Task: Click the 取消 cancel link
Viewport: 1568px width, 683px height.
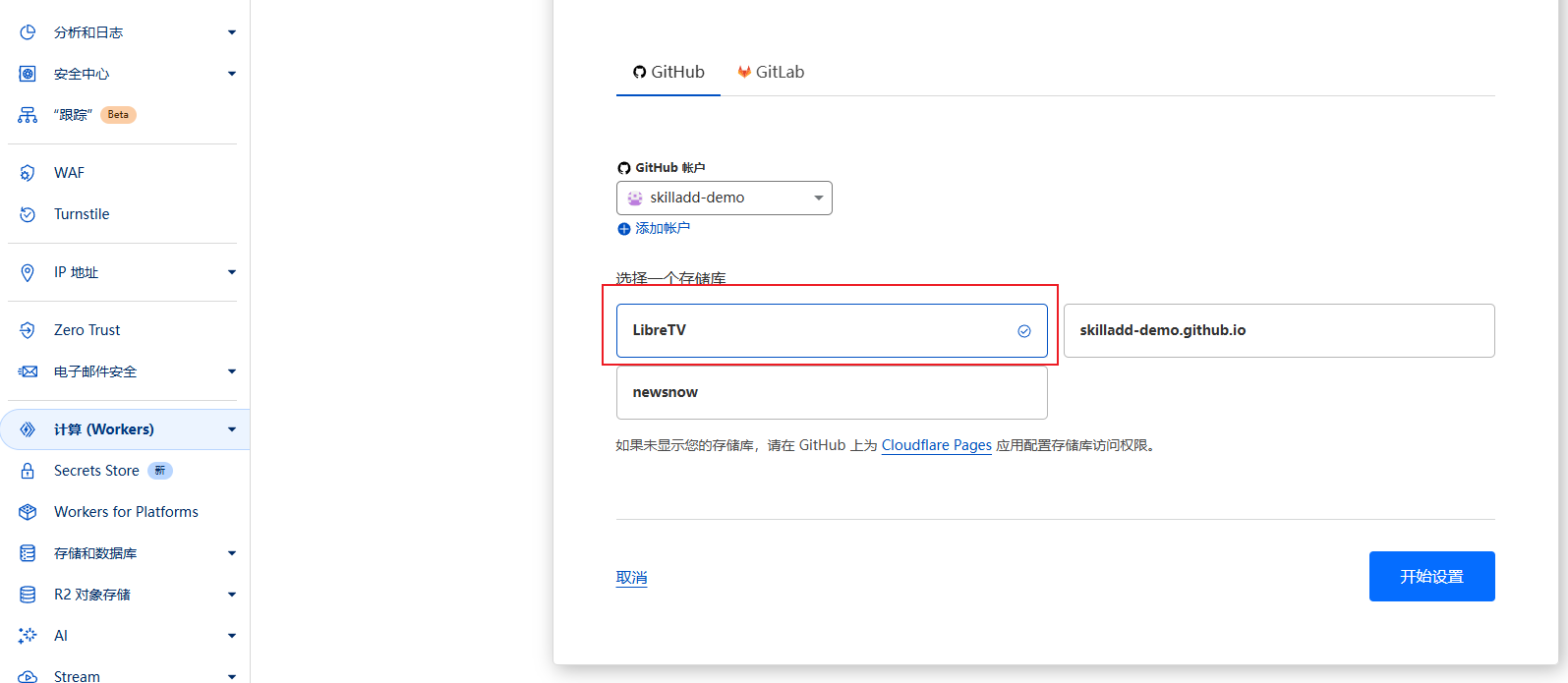Action: click(x=631, y=578)
